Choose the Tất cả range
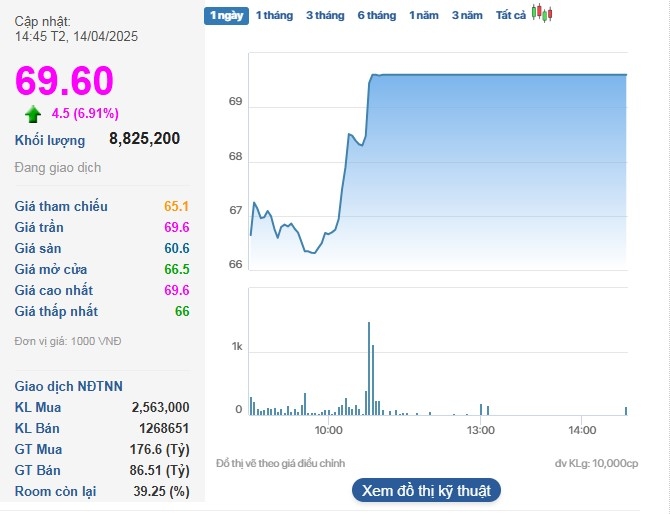 [x=511, y=15]
